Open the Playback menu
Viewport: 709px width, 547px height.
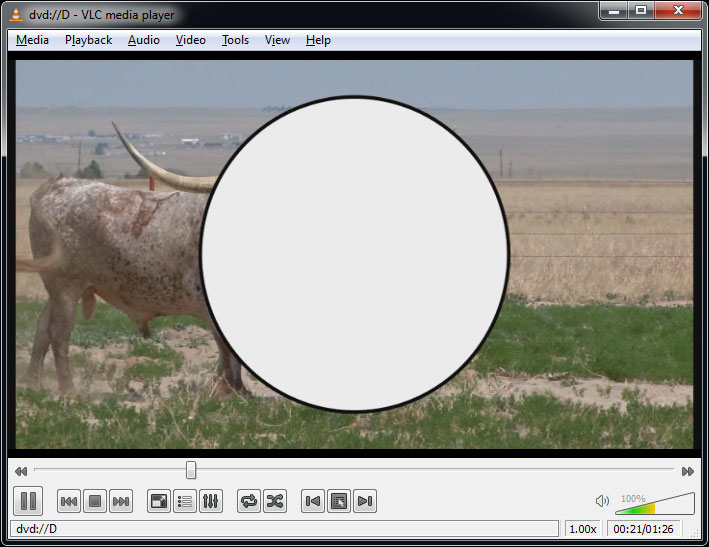point(88,40)
